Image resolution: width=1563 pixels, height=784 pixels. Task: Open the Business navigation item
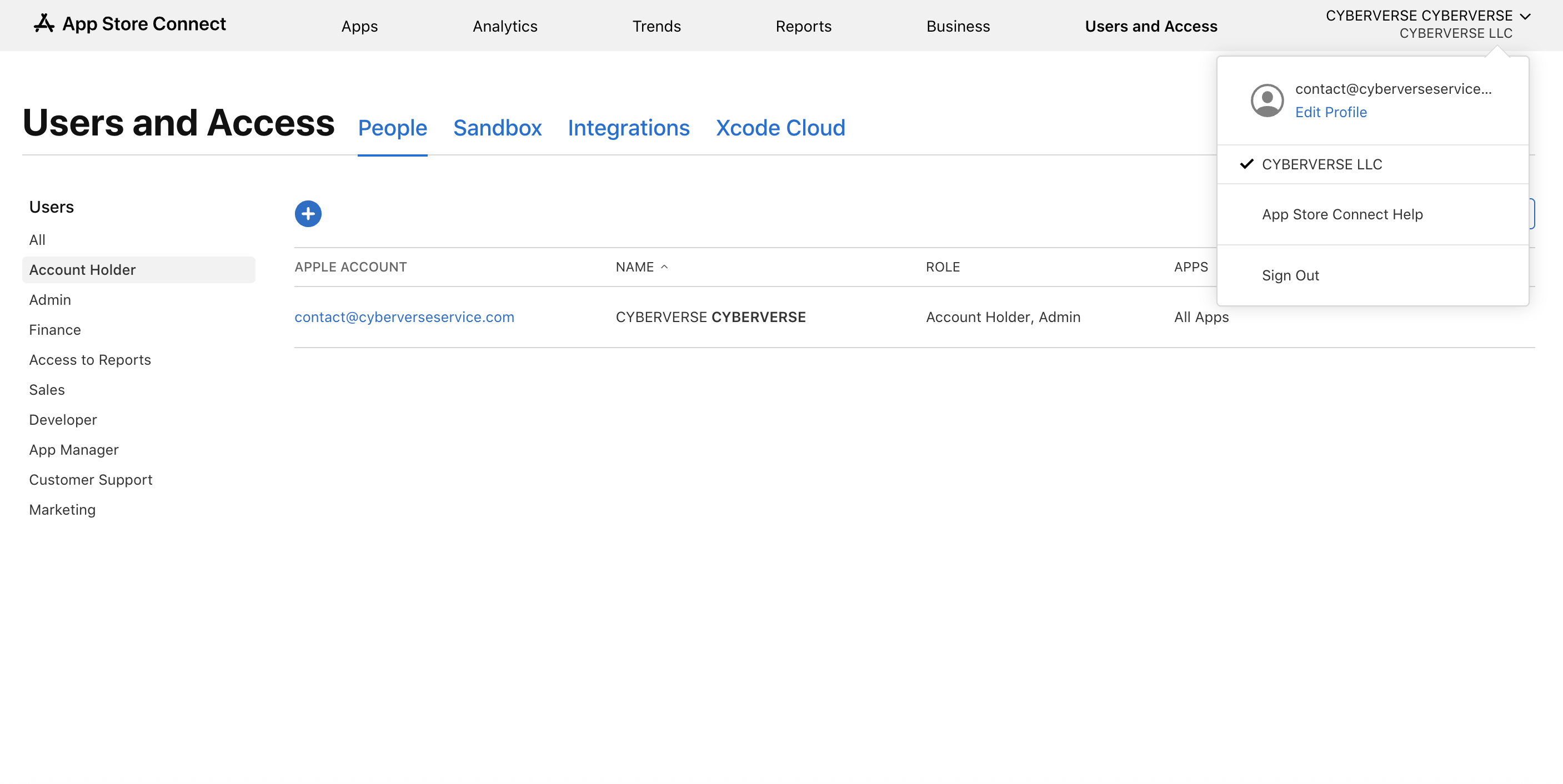958,26
